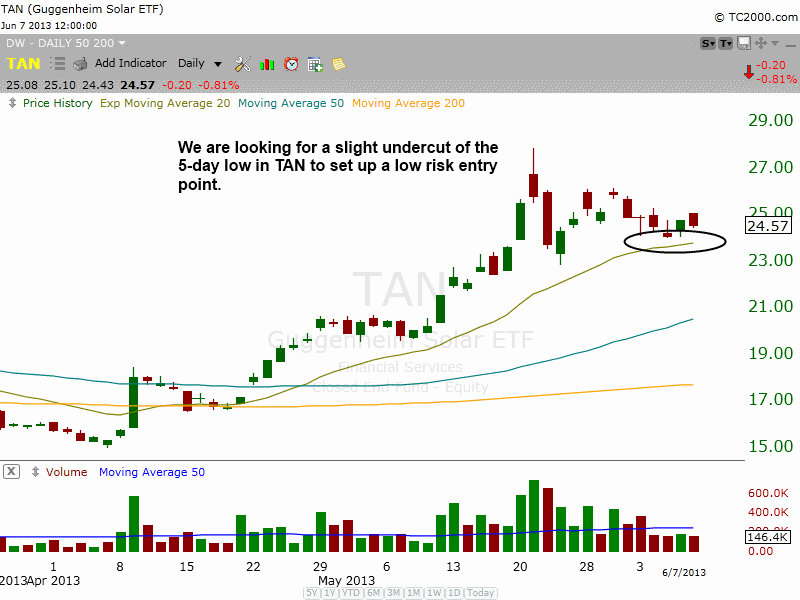800x600 pixels.
Task: Jump the chart to Today
Action: coord(480,593)
